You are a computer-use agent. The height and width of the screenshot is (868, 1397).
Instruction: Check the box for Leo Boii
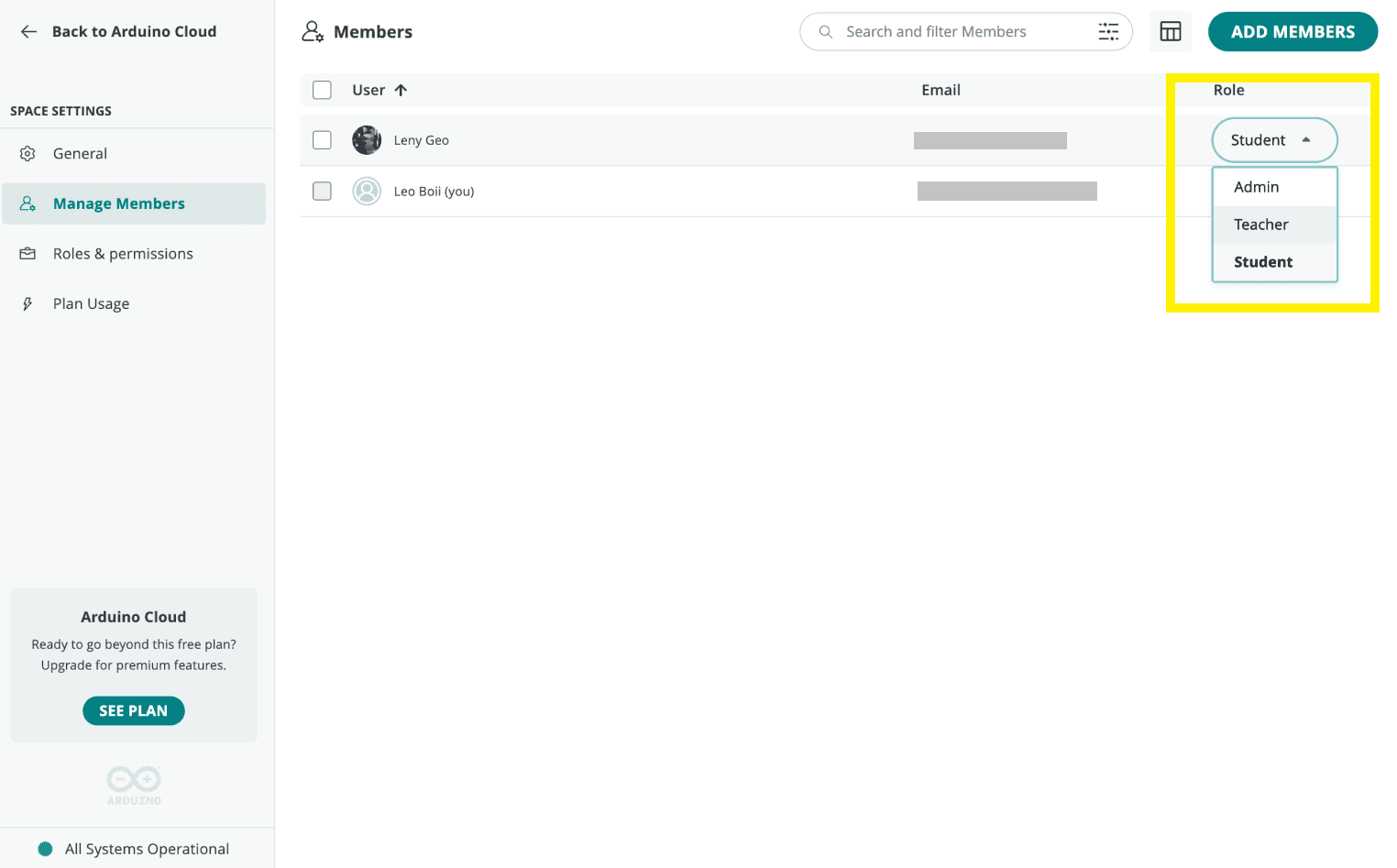[x=322, y=192]
